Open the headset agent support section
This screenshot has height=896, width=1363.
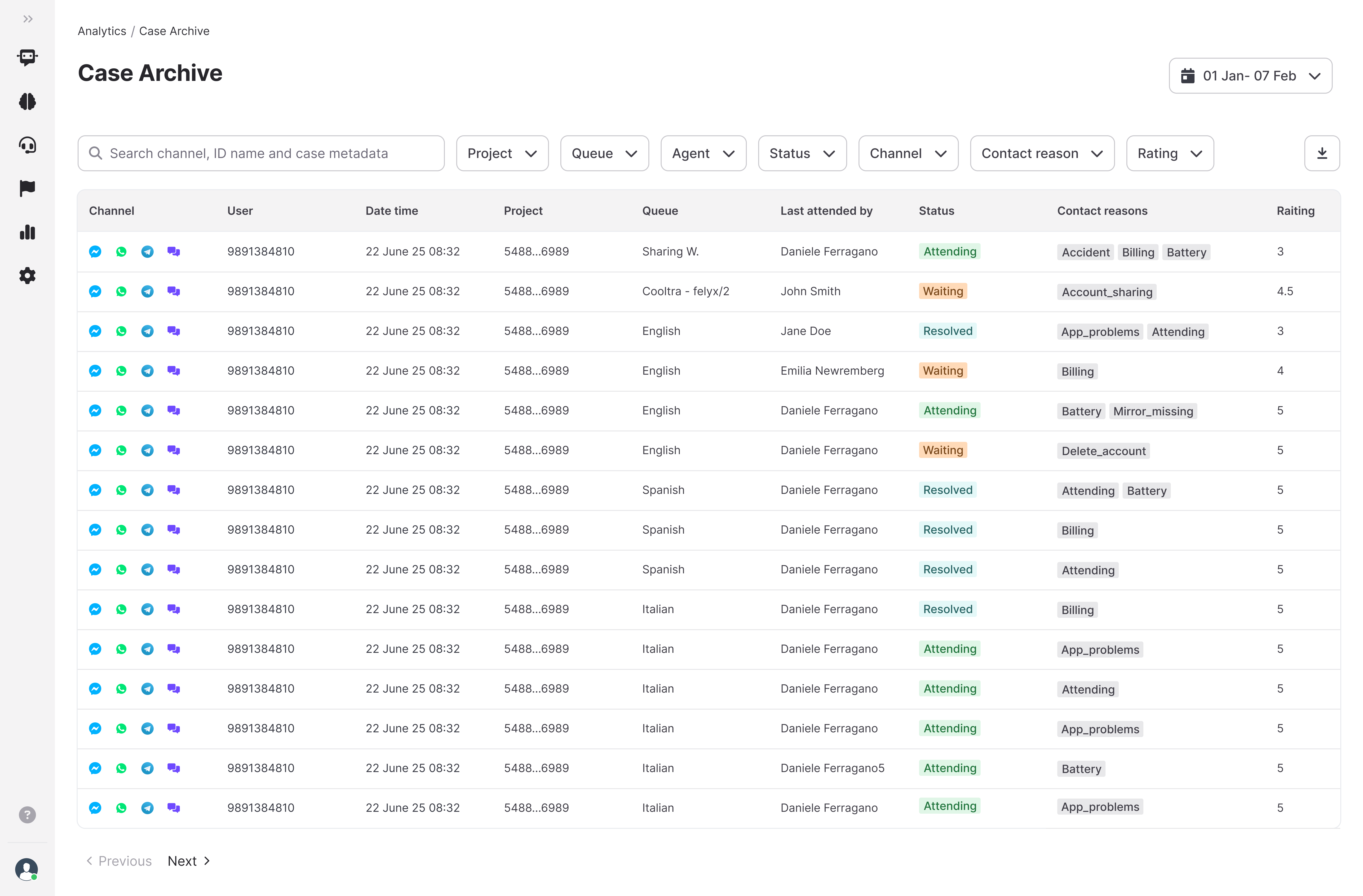[x=27, y=145]
